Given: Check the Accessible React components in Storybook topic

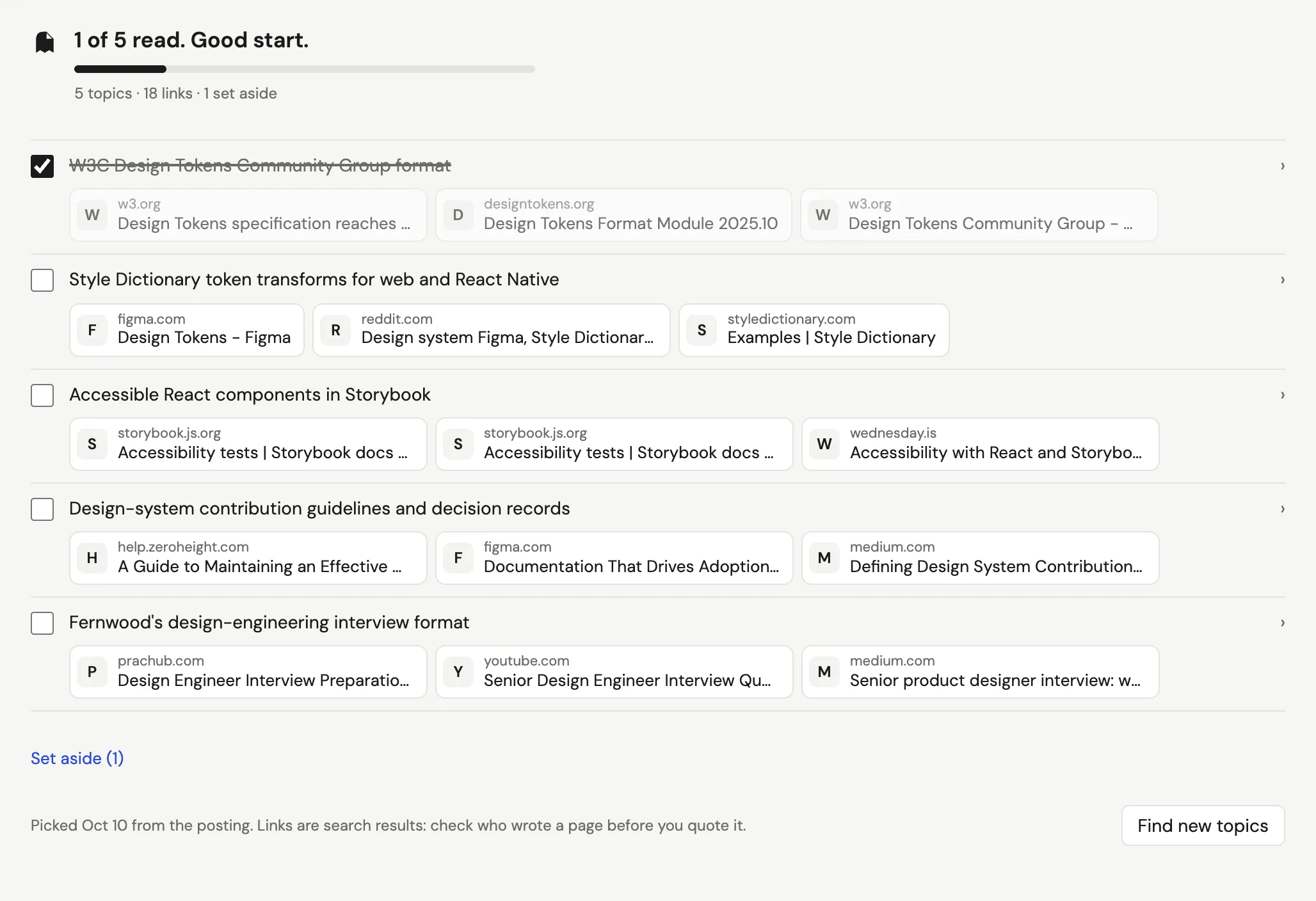Looking at the screenshot, I should tap(42, 395).
